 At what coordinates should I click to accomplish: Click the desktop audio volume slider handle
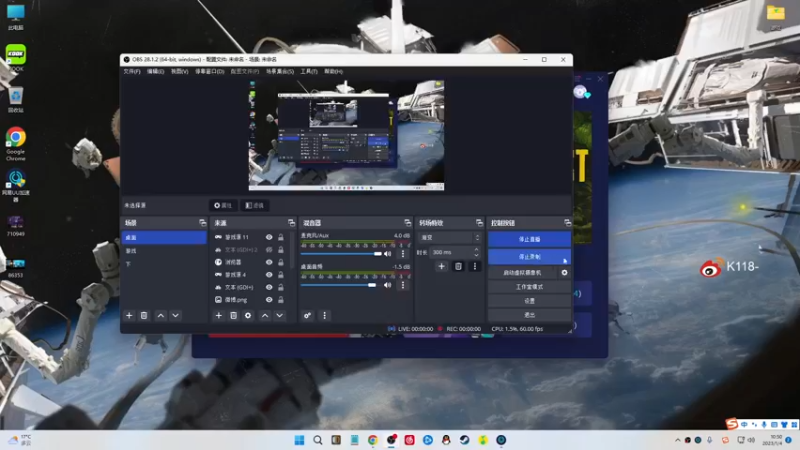point(372,285)
